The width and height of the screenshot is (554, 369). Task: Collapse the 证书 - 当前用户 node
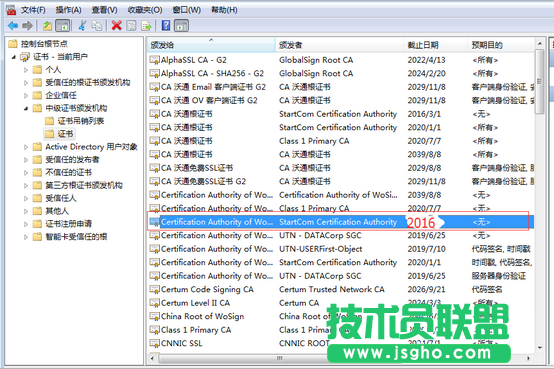(x=14, y=57)
